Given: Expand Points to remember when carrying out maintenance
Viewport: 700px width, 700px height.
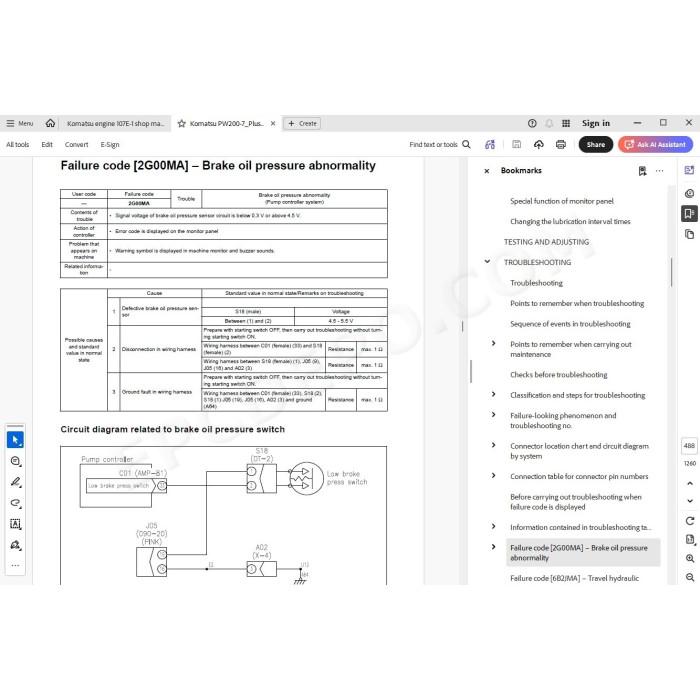Looking at the screenshot, I should (493, 343).
